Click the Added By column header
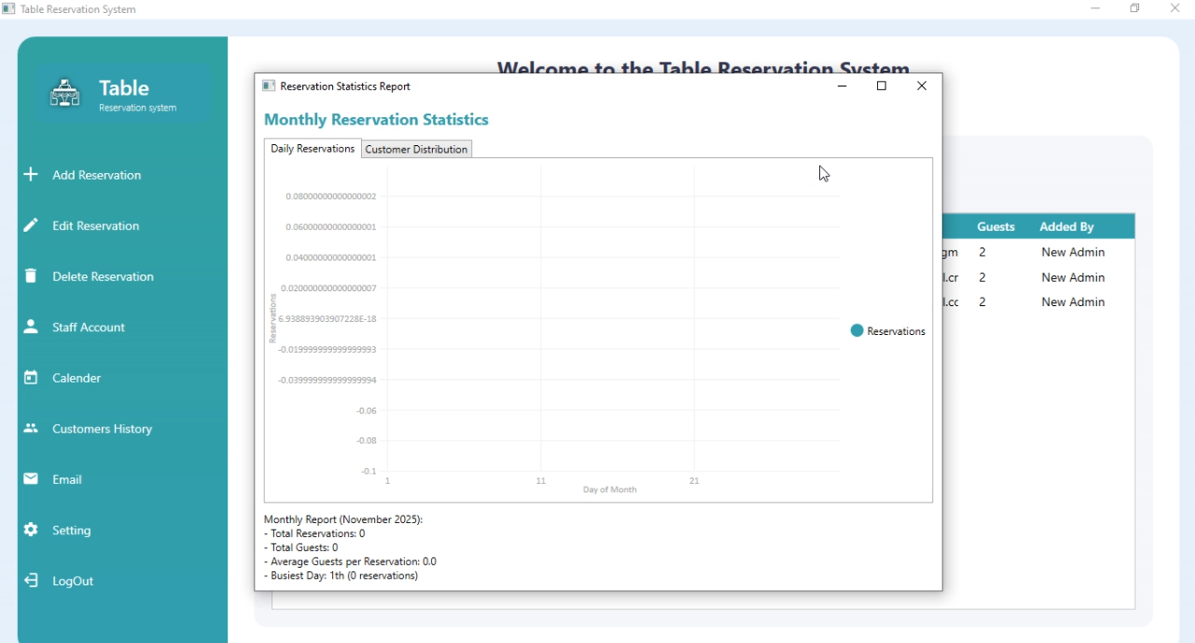This screenshot has height=643, width=1195. [x=1066, y=227]
